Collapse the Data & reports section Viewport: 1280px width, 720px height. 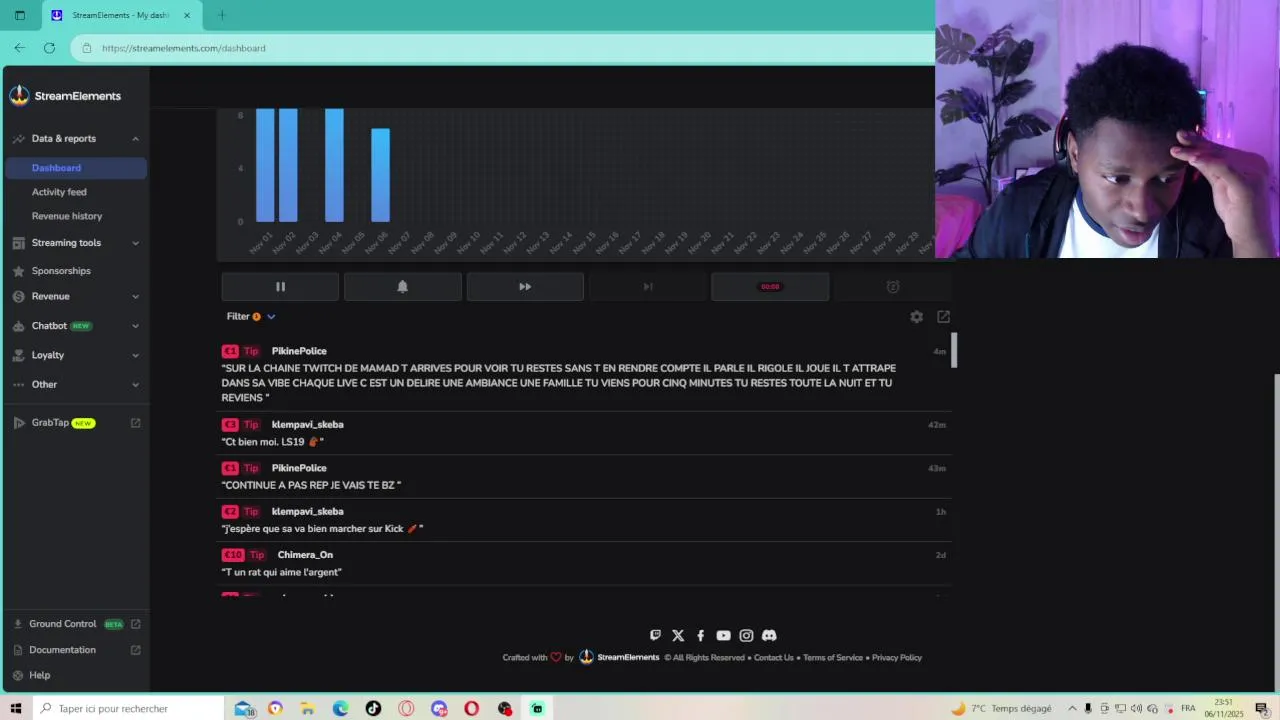tap(135, 139)
